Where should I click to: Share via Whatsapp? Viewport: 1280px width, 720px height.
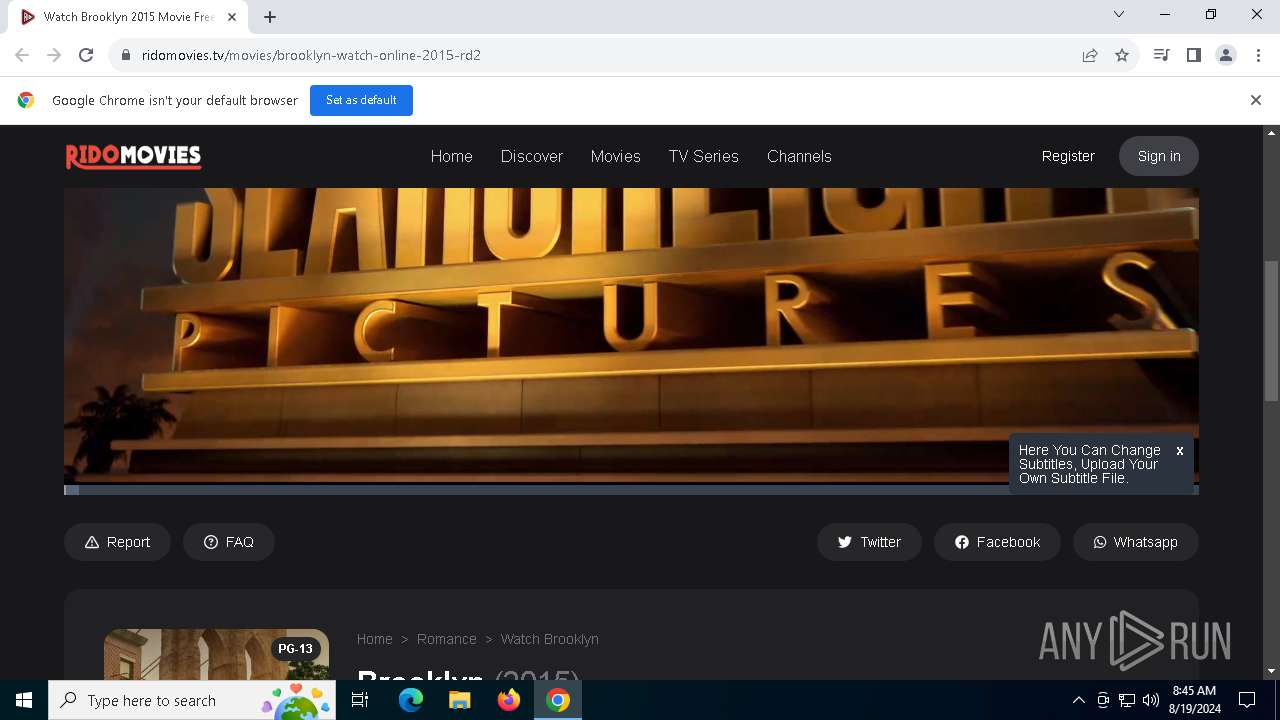point(1135,542)
